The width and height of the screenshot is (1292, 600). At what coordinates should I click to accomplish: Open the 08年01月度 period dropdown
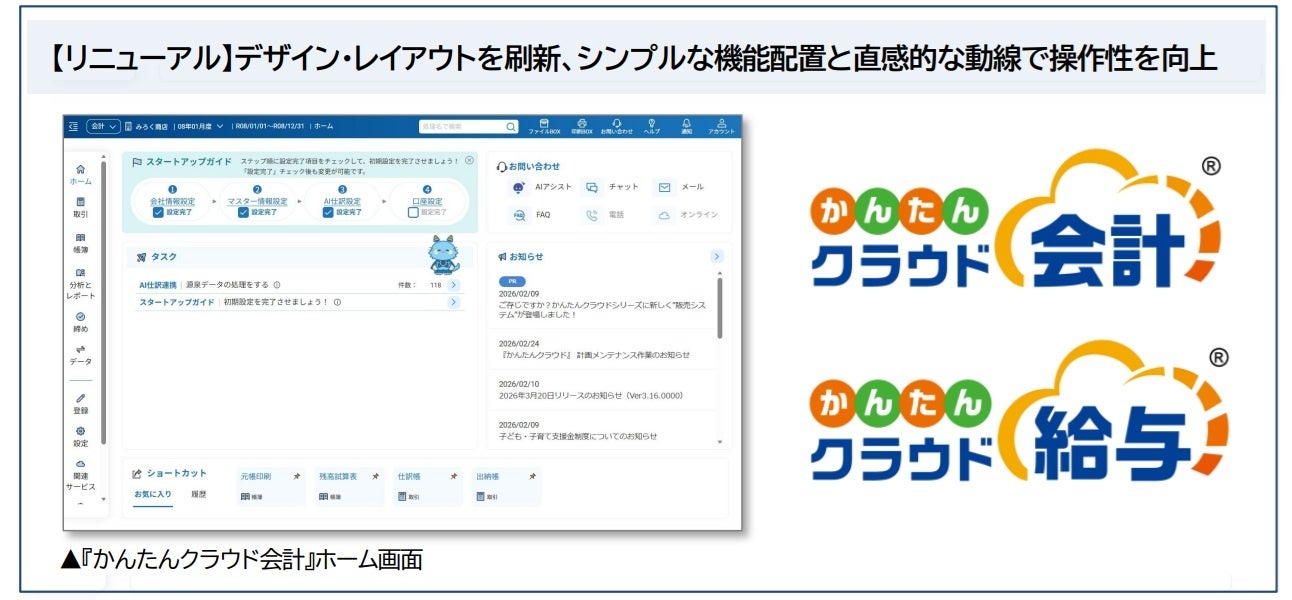[x=200, y=127]
